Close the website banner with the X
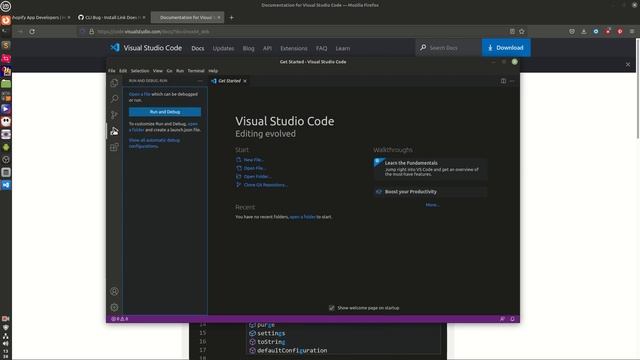Screen dimensions: 640x360 click(x=628, y=64)
